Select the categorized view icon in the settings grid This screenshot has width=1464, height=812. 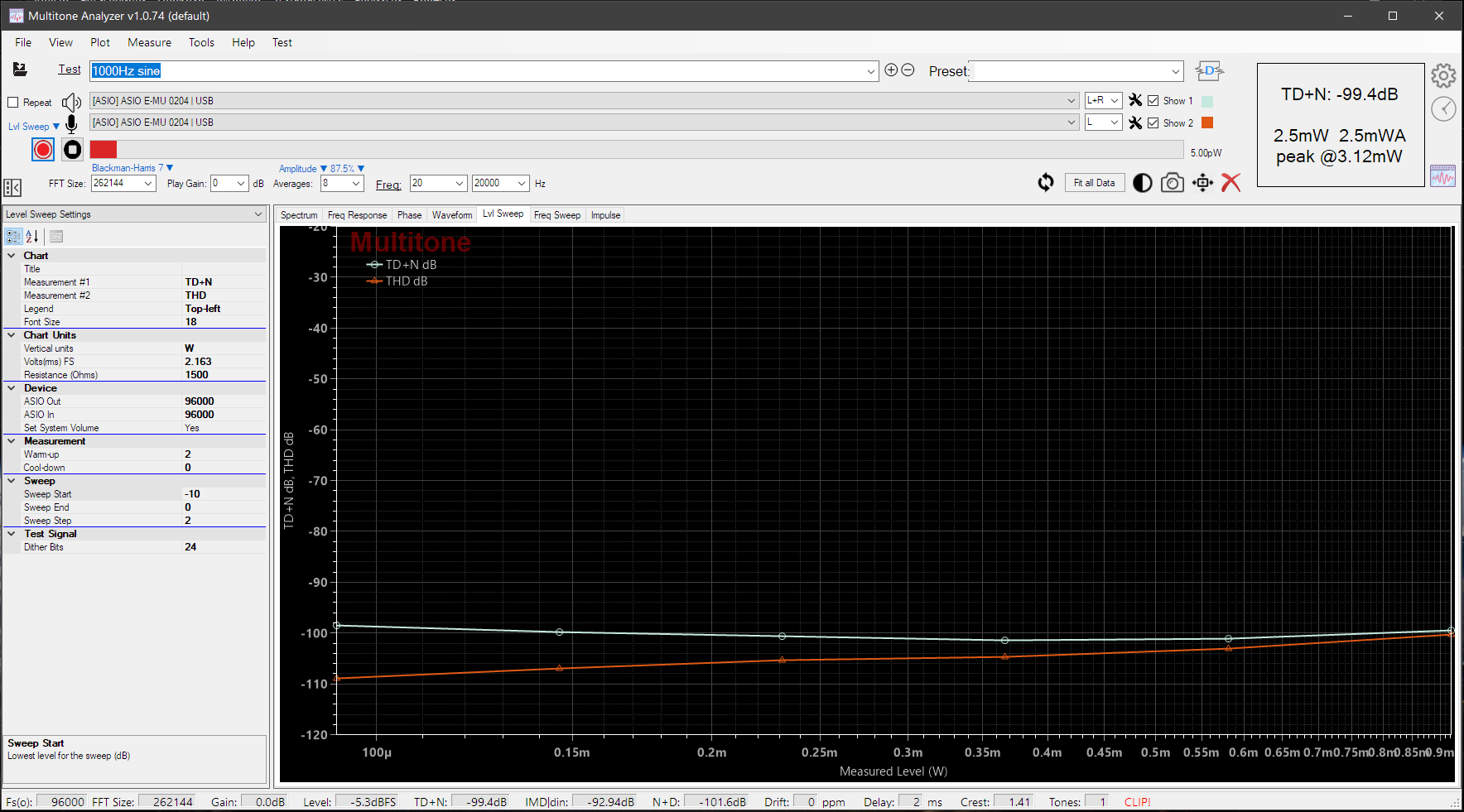(x=13, y=237)
